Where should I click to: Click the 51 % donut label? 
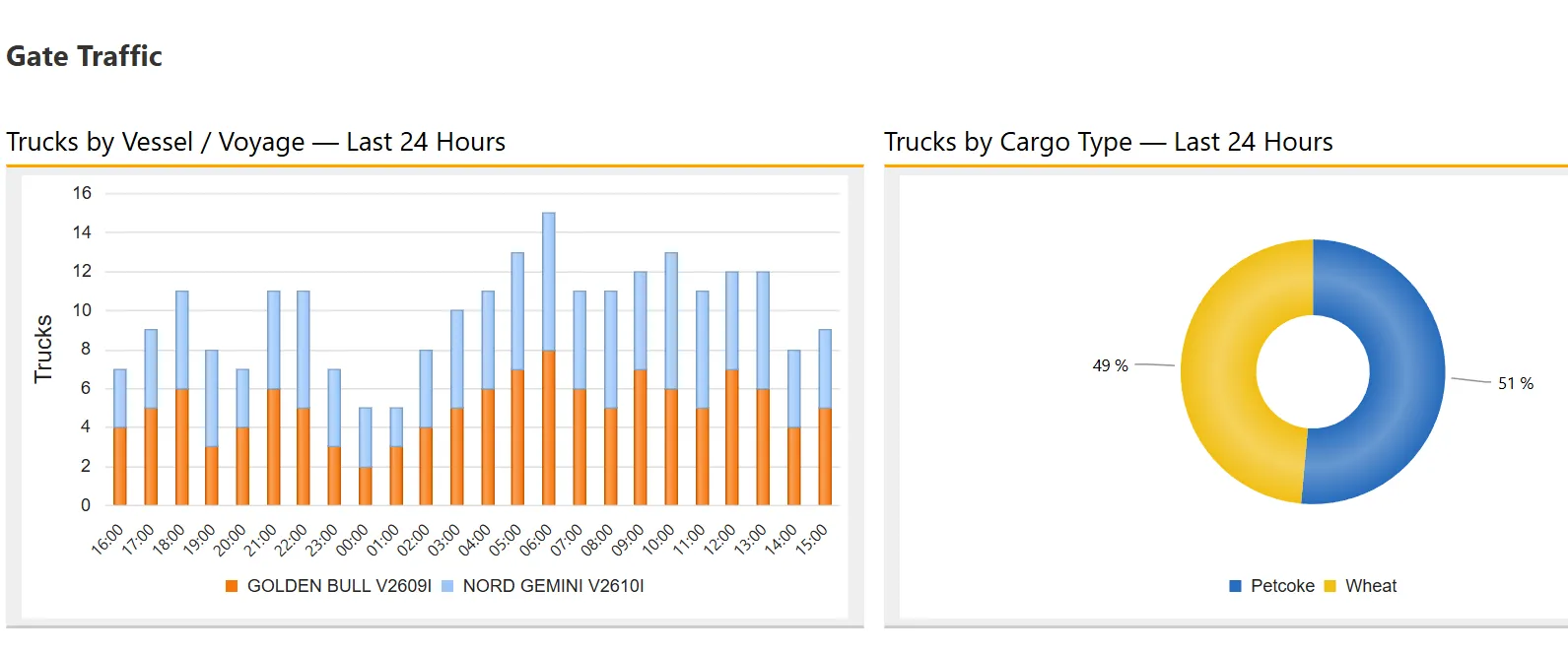coord(1516,384)
